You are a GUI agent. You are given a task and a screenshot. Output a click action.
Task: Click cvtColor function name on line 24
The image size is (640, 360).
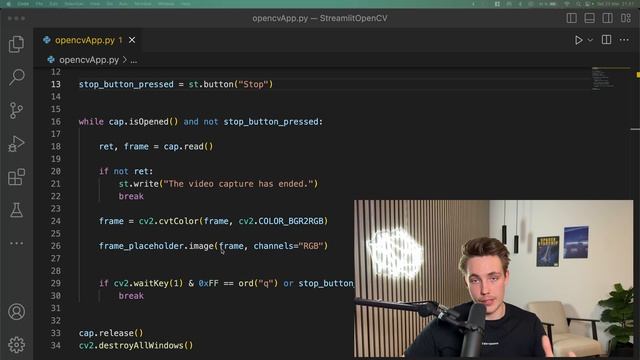(x=178, y=221)
